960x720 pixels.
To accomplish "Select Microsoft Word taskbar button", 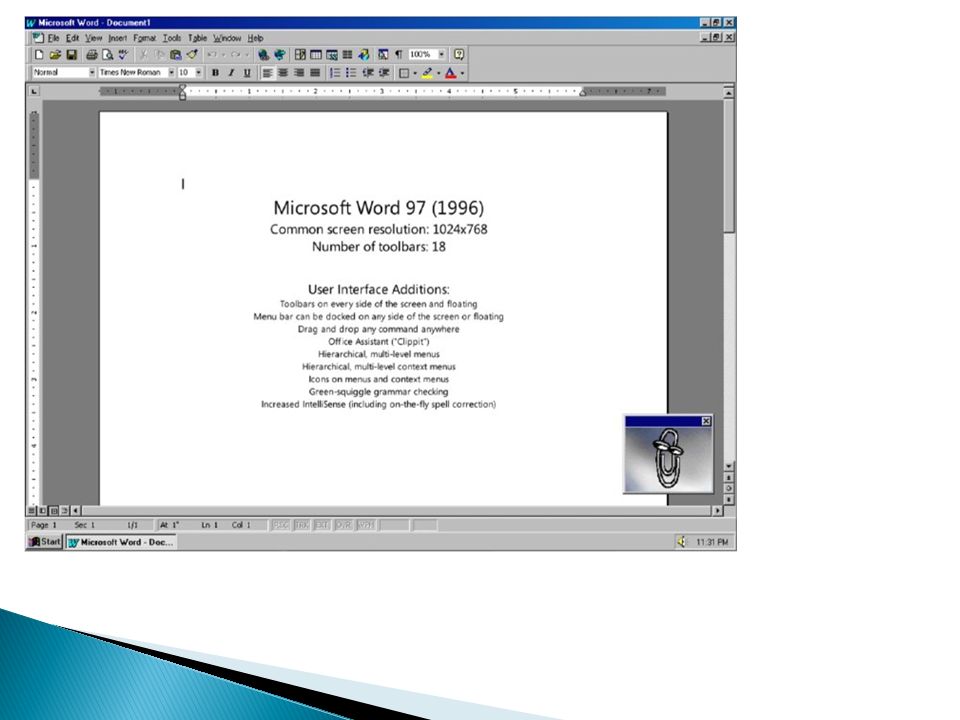I will pos(121,542).
